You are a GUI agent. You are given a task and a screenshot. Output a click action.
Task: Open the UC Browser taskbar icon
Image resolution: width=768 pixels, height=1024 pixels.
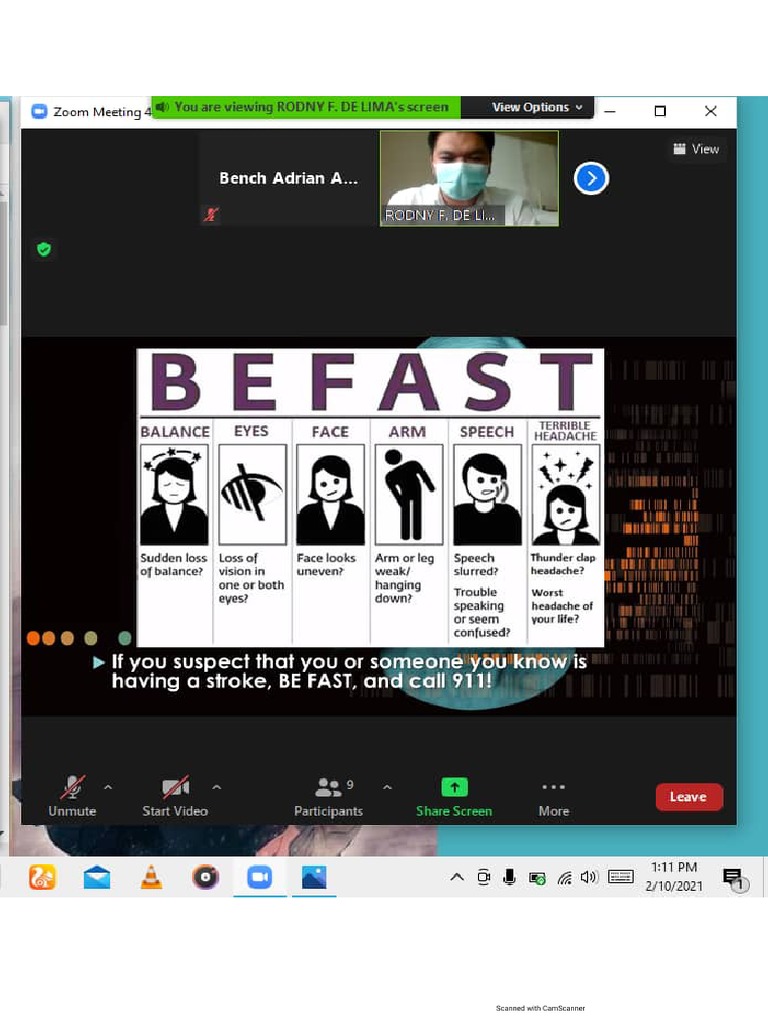coord(42,877)
